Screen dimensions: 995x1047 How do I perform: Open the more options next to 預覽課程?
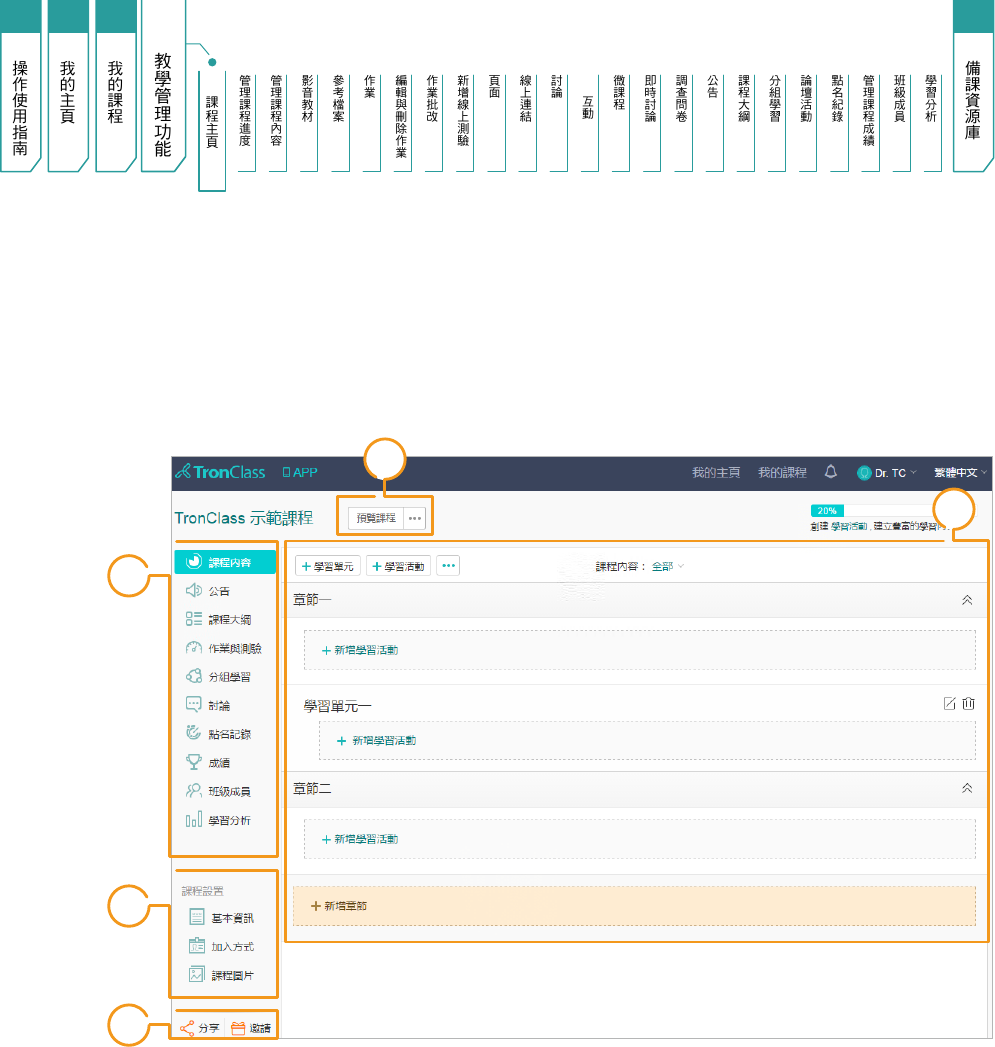415,518
